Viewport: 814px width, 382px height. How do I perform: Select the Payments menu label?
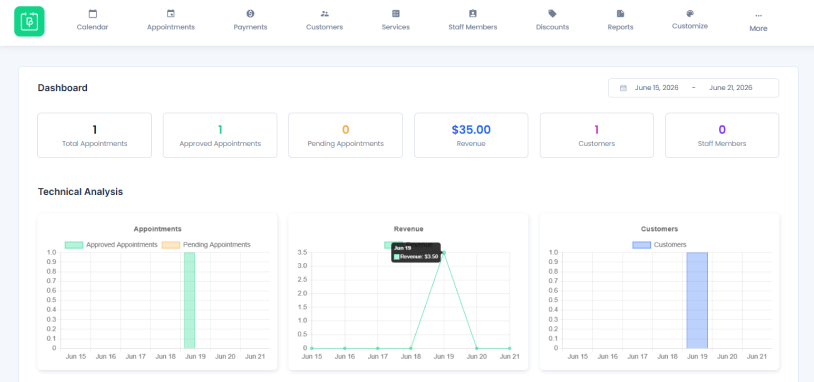tap(250, 27)
